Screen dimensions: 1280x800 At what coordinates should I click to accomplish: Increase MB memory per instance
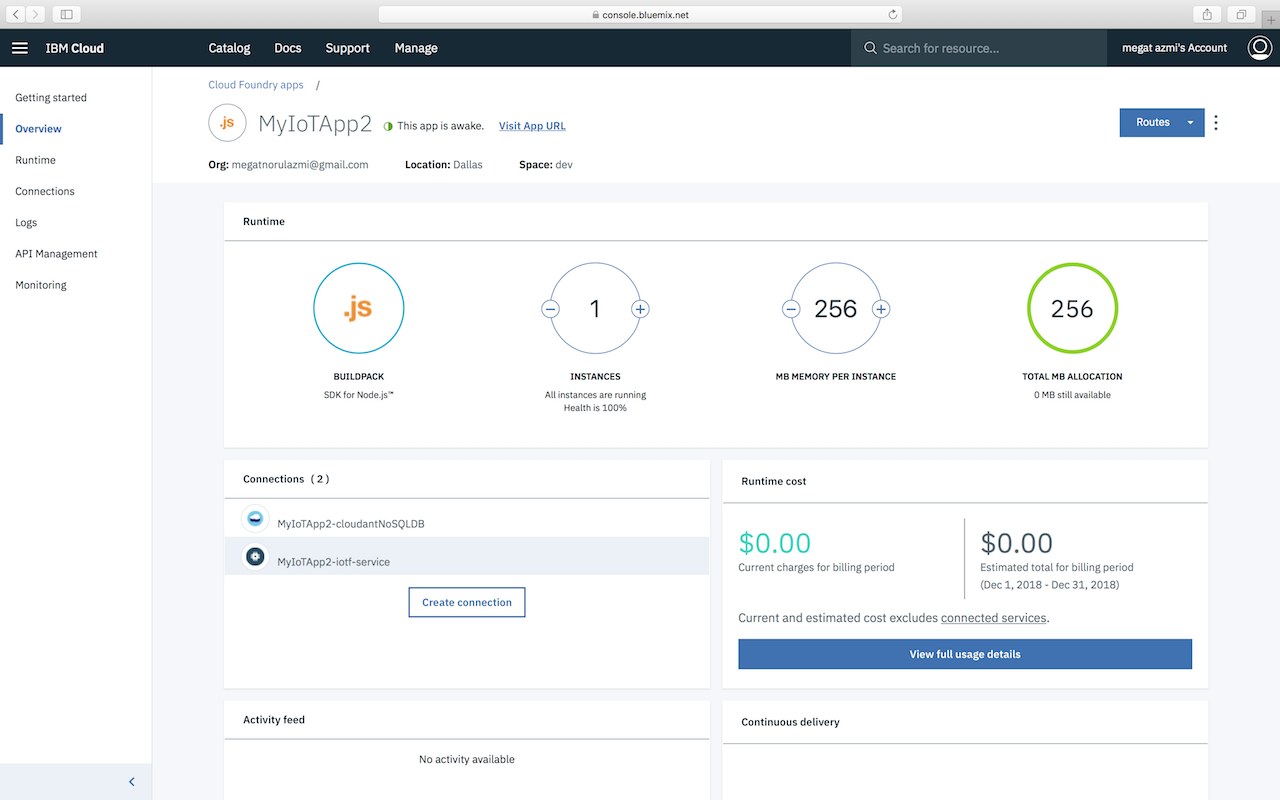(x=881, y=309)
